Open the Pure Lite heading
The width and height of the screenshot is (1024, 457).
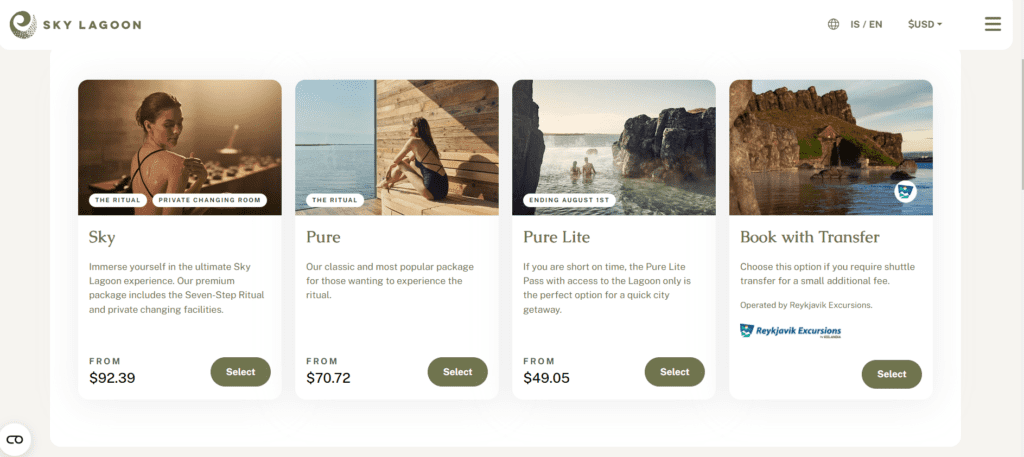tap(556, 237)
